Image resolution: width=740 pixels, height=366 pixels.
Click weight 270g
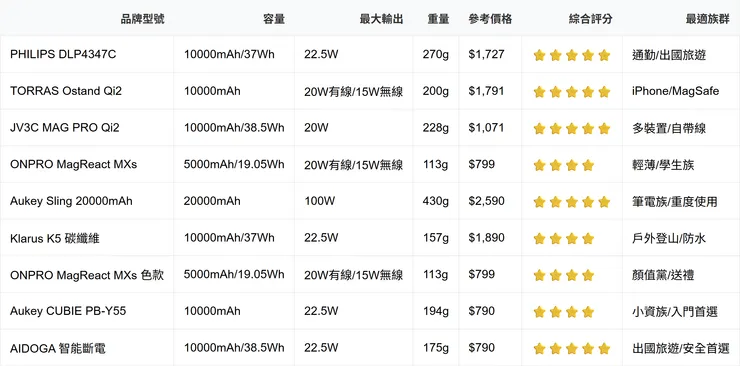coord(436,55)
